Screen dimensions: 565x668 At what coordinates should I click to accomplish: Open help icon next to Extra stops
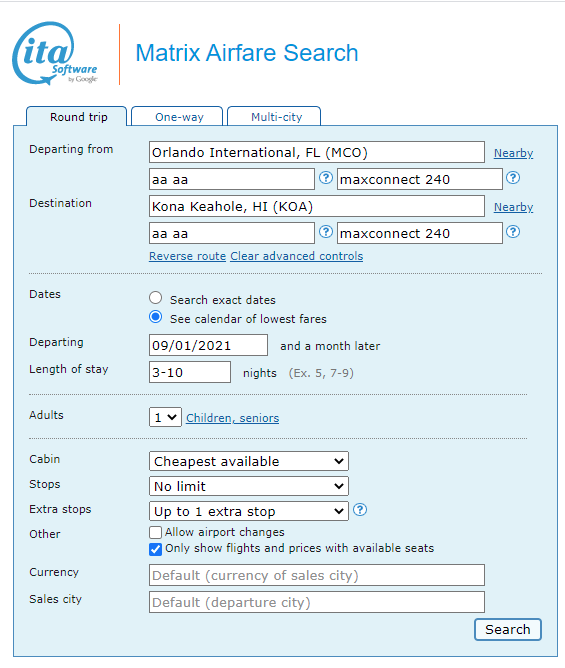pos(360,510)
